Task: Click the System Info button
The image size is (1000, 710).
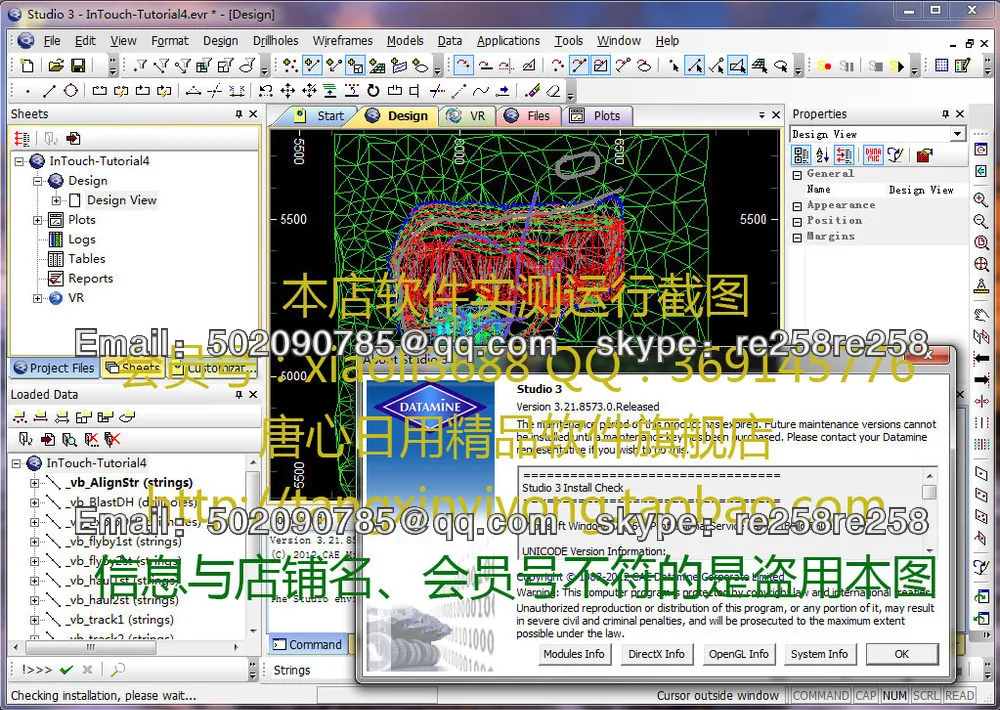Action: click(x=820, y=654)
